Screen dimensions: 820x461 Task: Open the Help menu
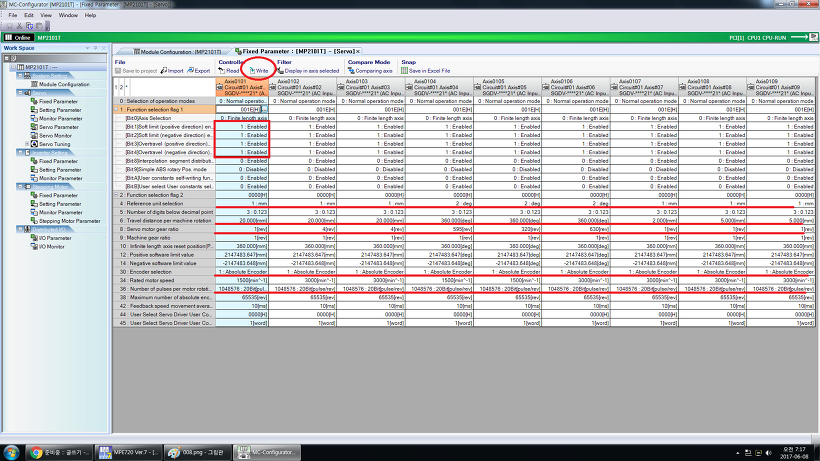pos(90,15)
